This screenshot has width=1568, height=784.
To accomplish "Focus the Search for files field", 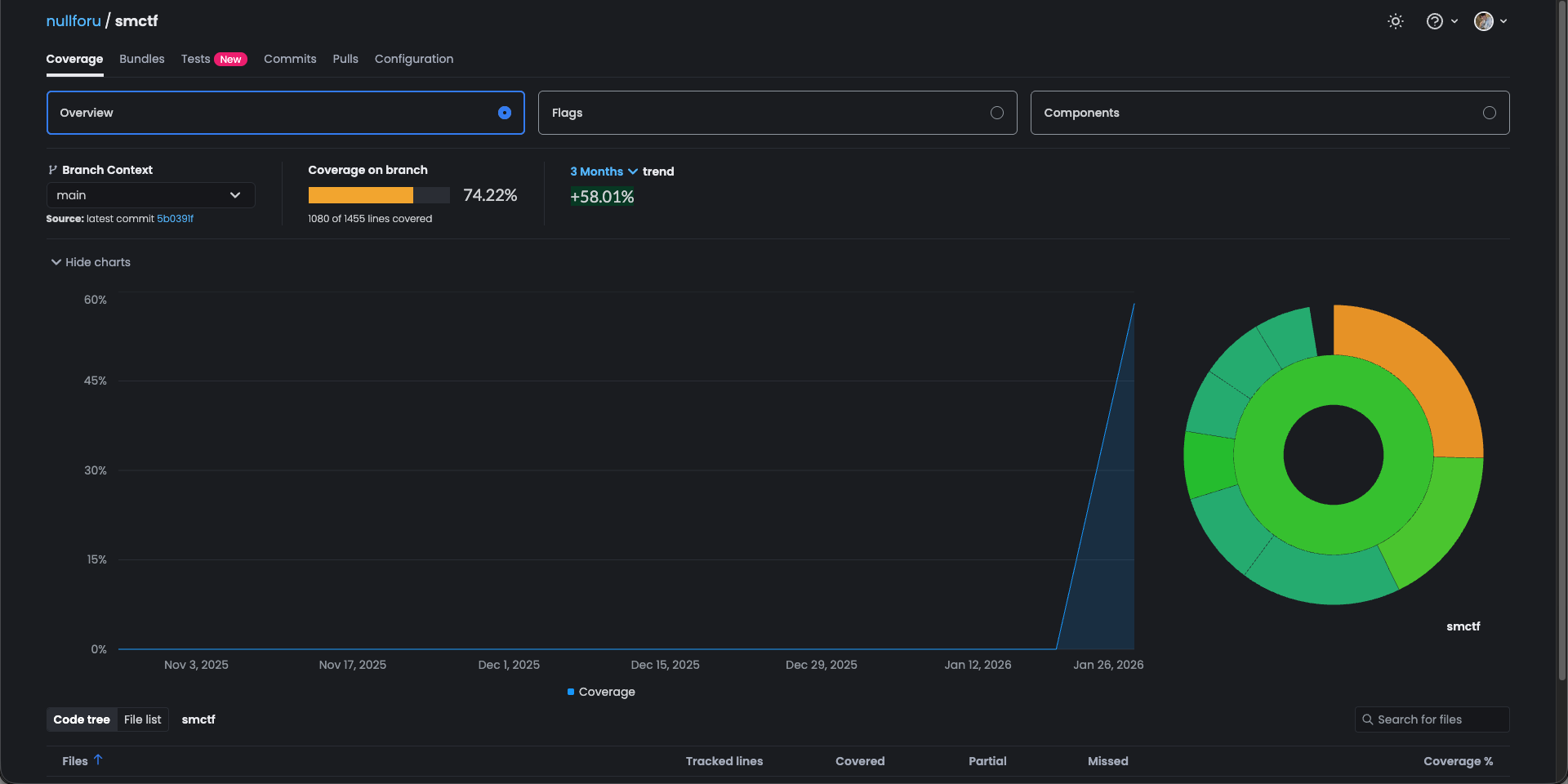I will click(x=1437, y=719).
